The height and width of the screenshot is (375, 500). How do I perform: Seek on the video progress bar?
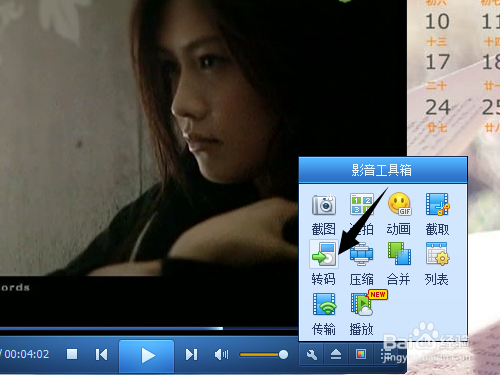coord(149,329)
